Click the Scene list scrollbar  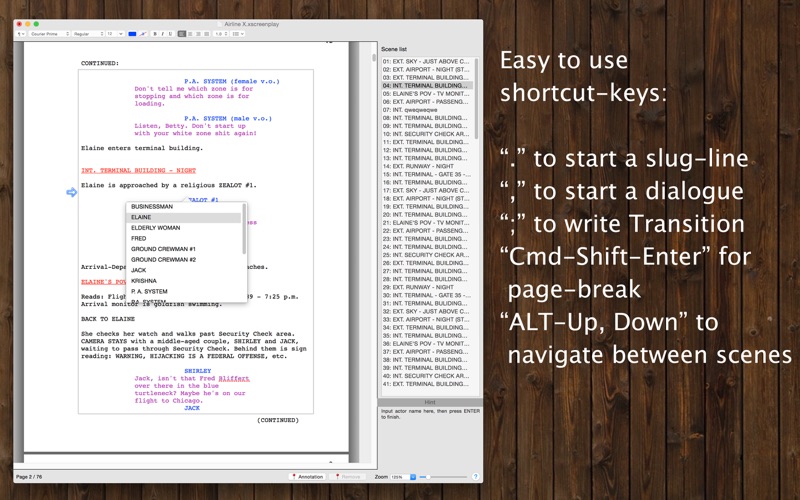coord(477,98)
